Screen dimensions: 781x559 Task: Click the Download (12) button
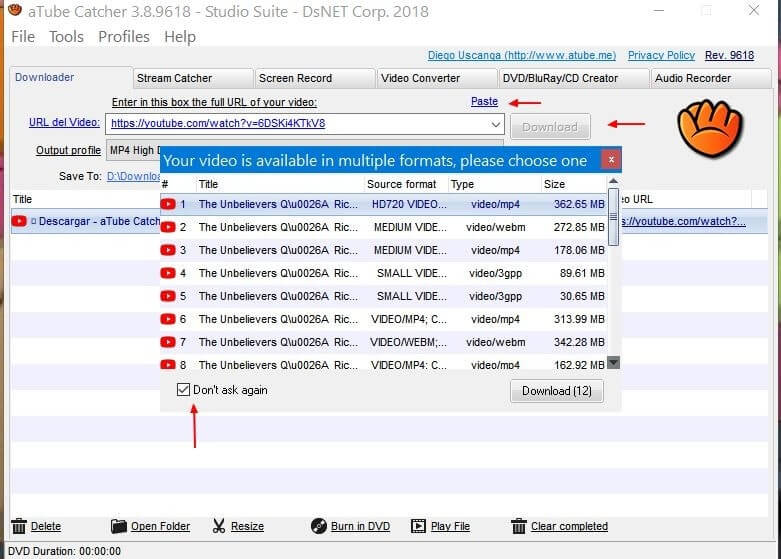(x=557, y=391)
